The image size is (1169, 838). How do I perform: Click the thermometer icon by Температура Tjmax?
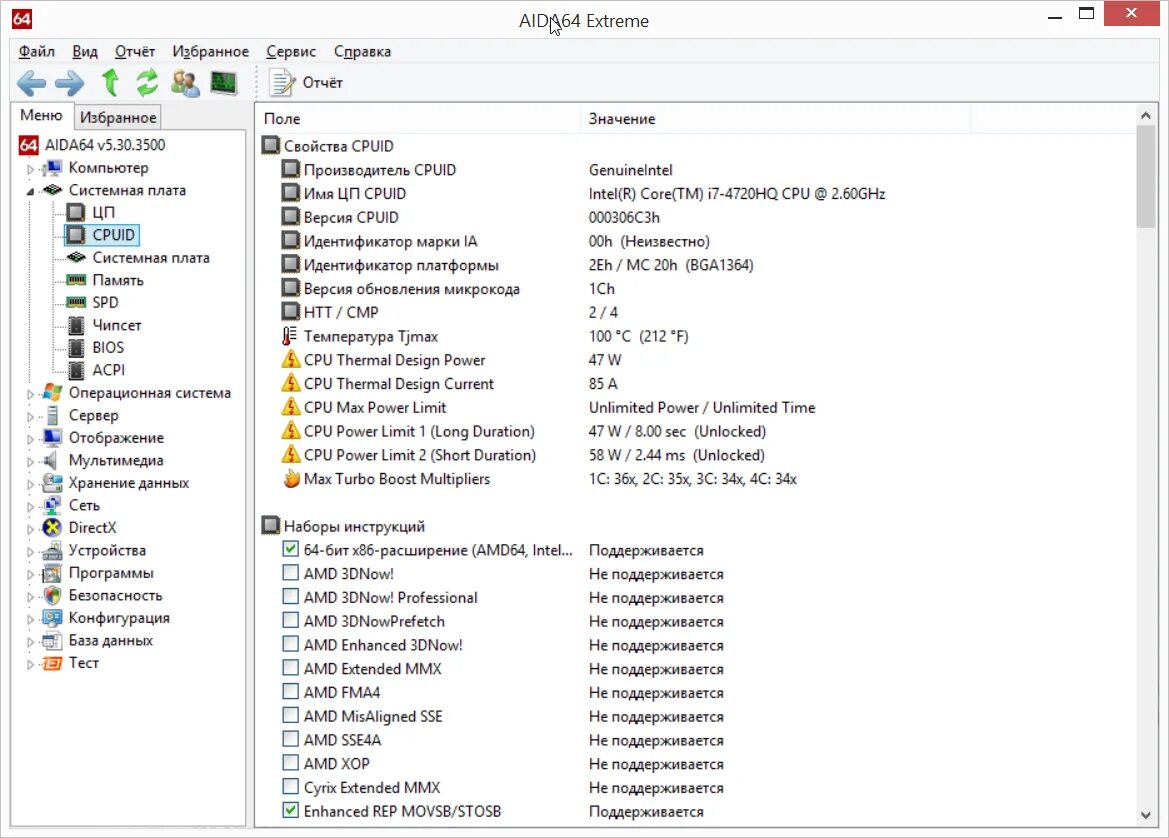289,336
